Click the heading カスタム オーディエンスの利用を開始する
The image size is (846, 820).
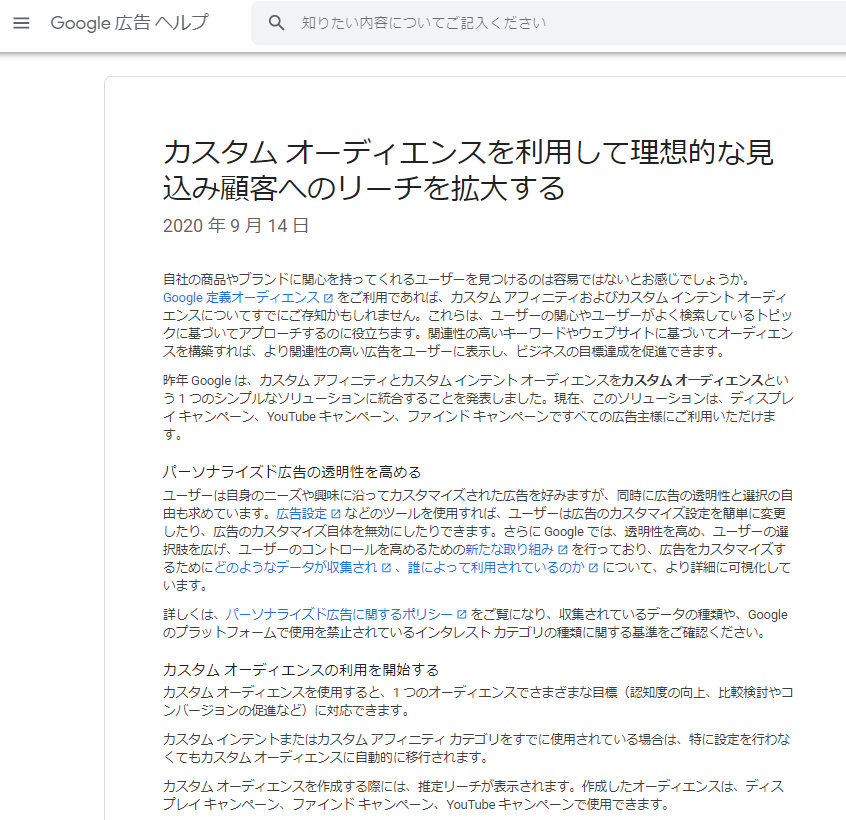click(301, 670)
